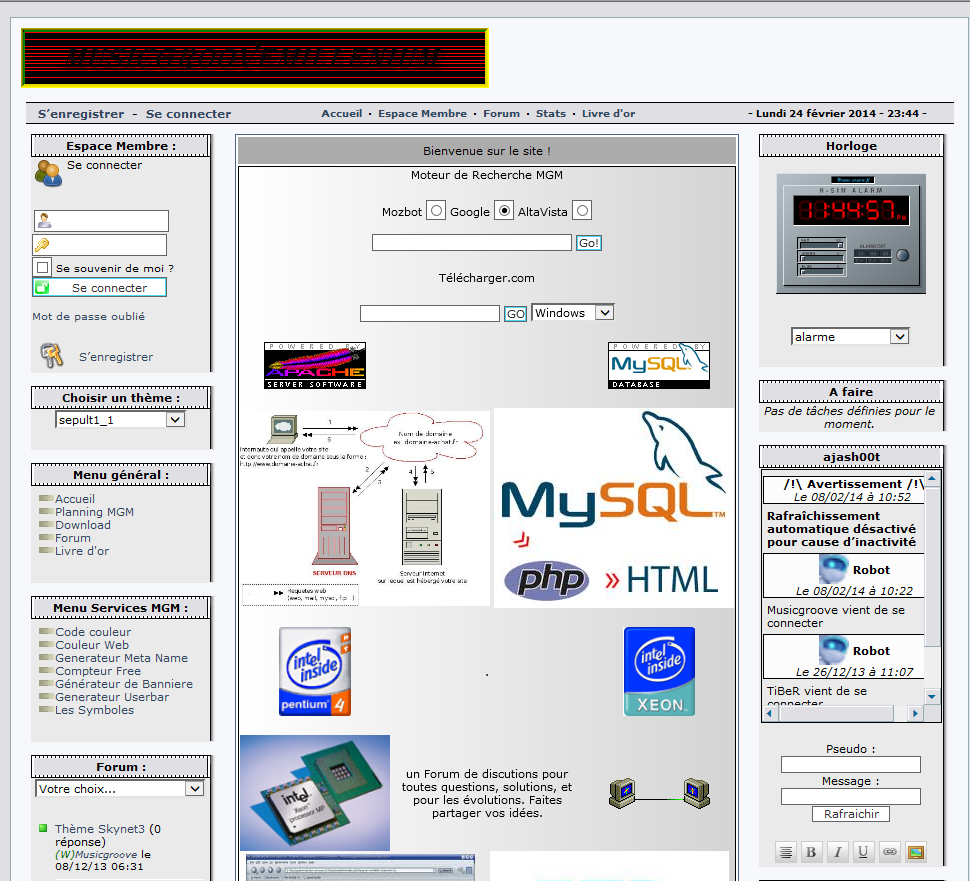The height and width of the screenshot is (881, 970).
Task: Click the Powered by Apache badge
Action: tap(315, 366)
